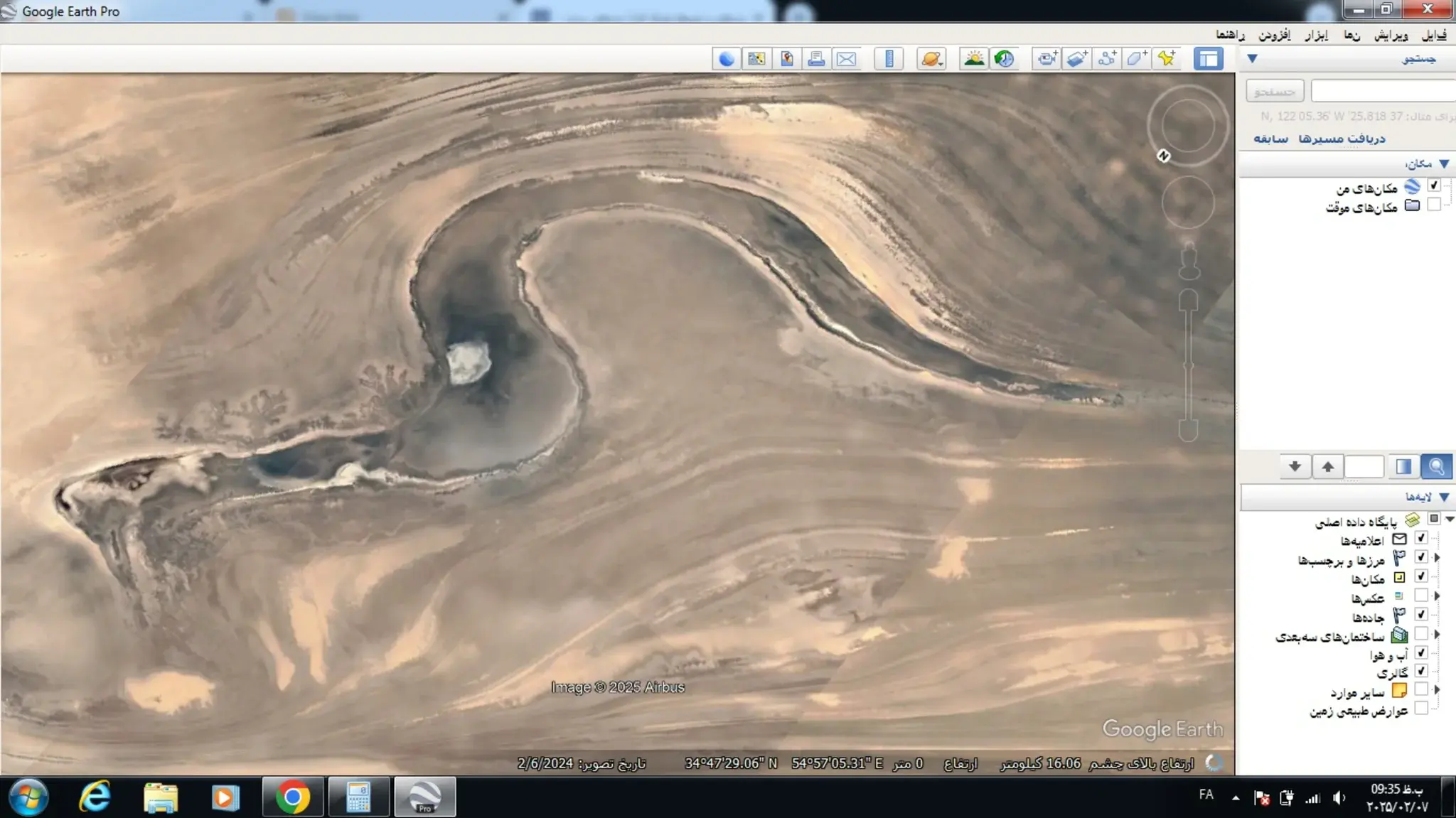The width and height of the screenshot is (1456, 818).
Task: Click the places search magnifier button
Action: point(1436,466)
